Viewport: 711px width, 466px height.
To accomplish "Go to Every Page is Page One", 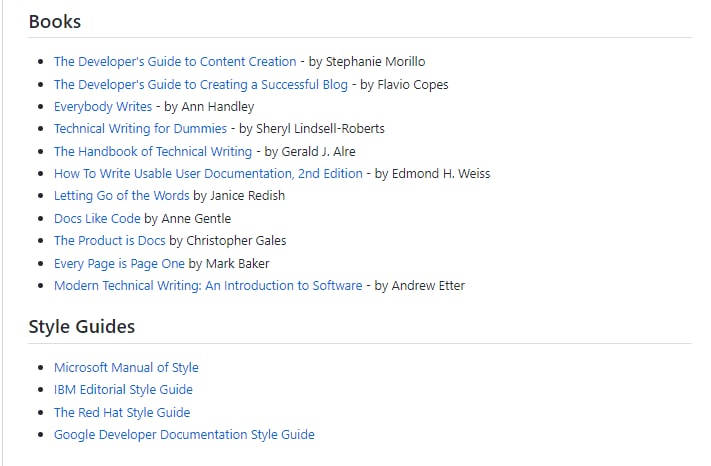I will [x=119, y=263].
